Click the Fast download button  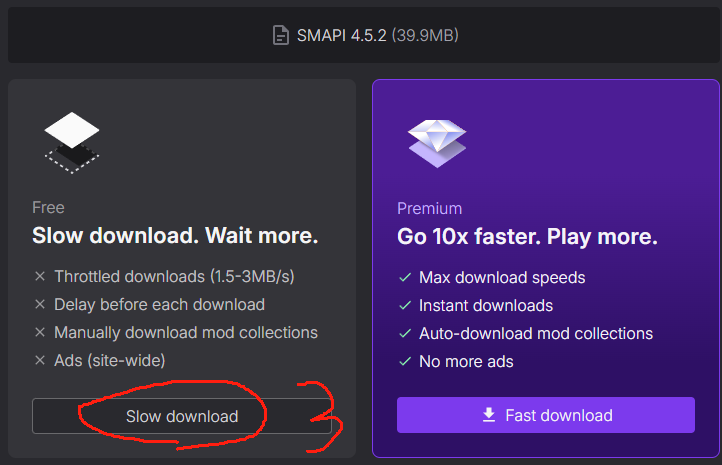(x=545, y=415)
